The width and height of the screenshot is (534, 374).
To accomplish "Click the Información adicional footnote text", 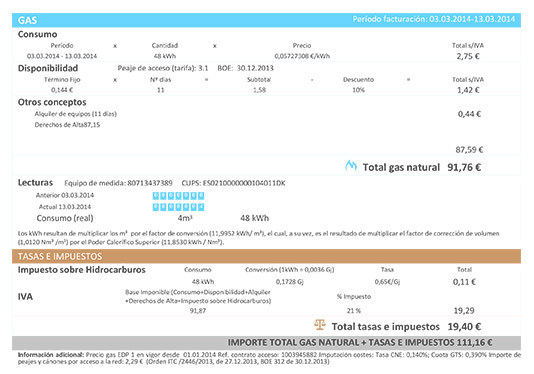I will point(269,358).
